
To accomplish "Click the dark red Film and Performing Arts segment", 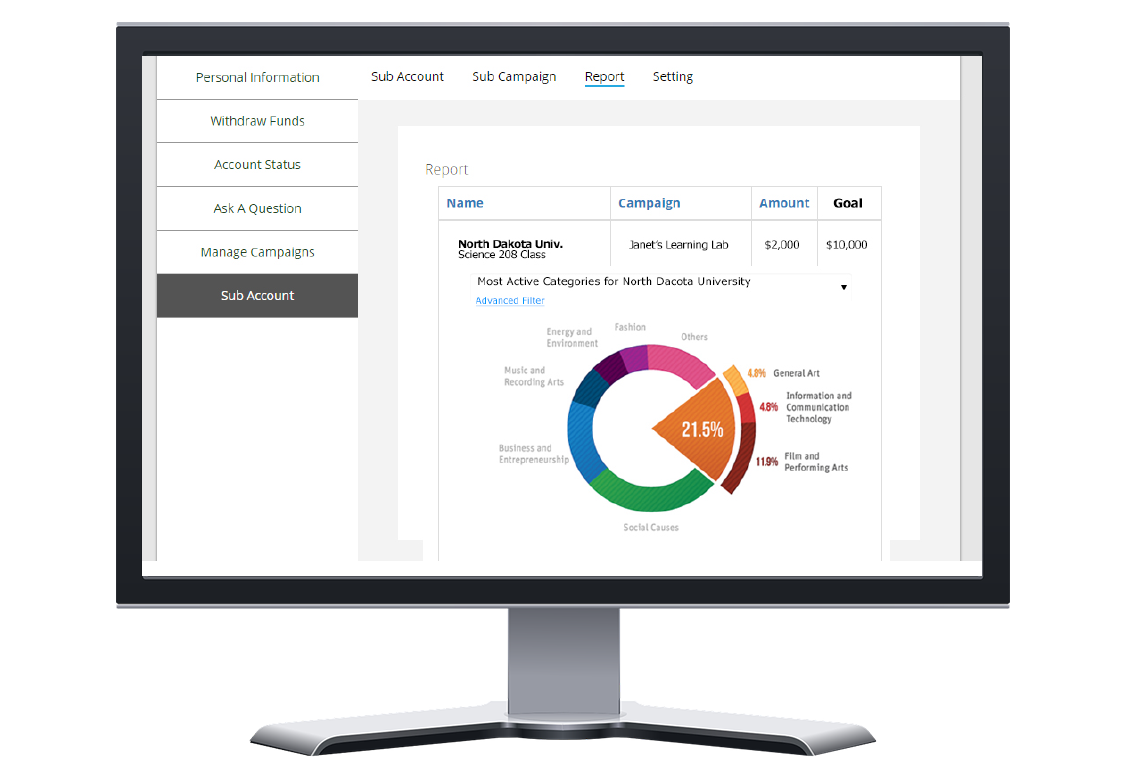I will click(743, 457).
